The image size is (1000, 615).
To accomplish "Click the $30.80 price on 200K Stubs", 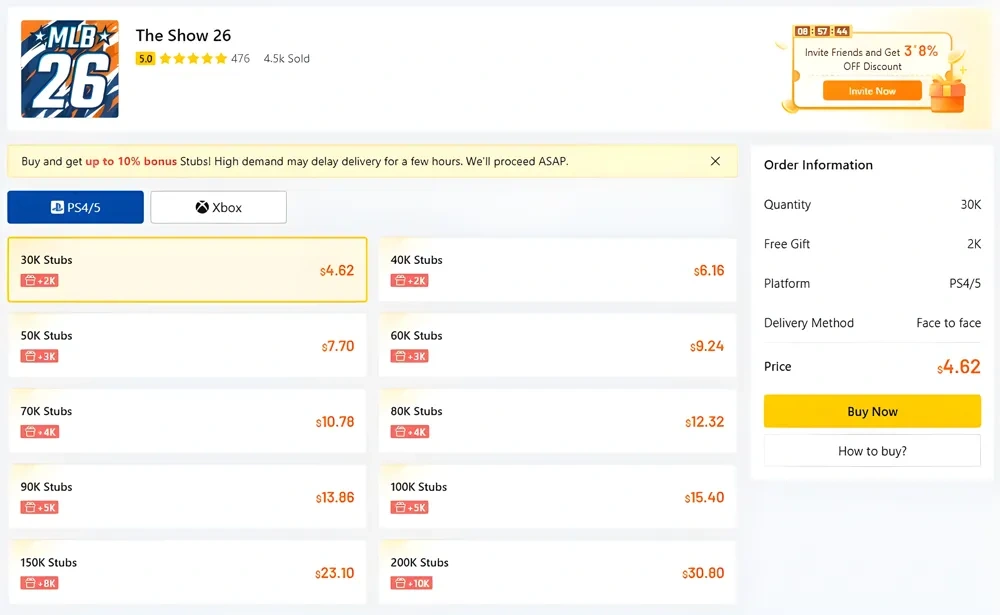I will click(703, 573).
